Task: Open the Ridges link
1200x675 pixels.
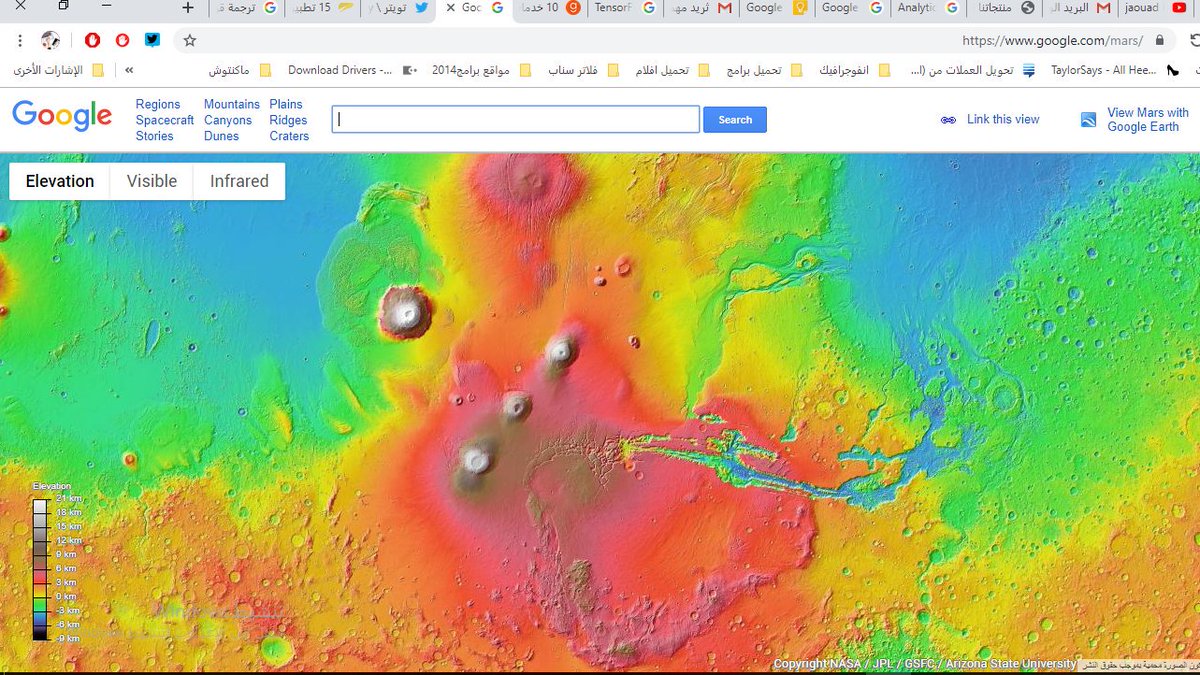Action: (288, 120)
